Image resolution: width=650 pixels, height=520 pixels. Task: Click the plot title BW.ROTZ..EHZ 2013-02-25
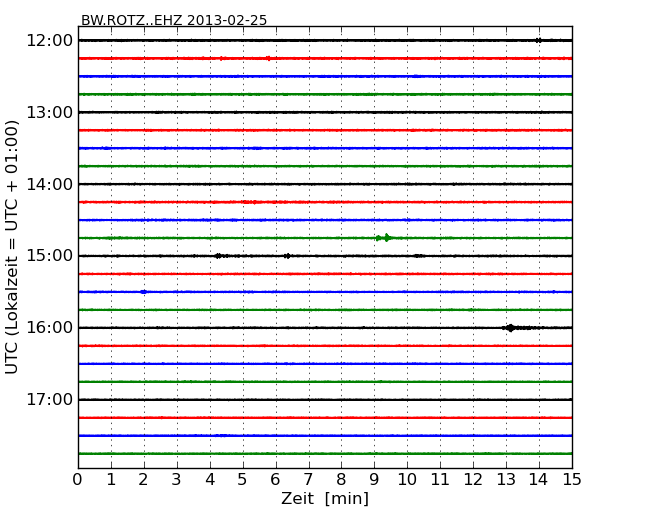tap(174, 20)
